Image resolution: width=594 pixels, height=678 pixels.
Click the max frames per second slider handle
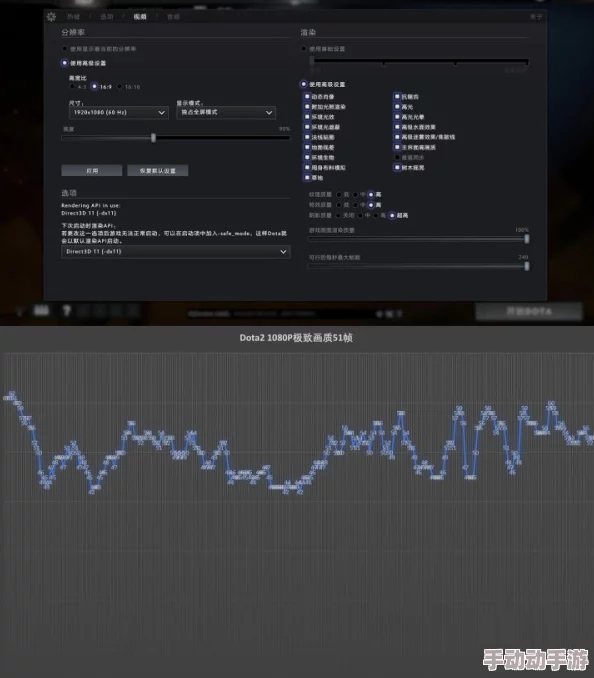pyautogui.click(x=527, y=266)
